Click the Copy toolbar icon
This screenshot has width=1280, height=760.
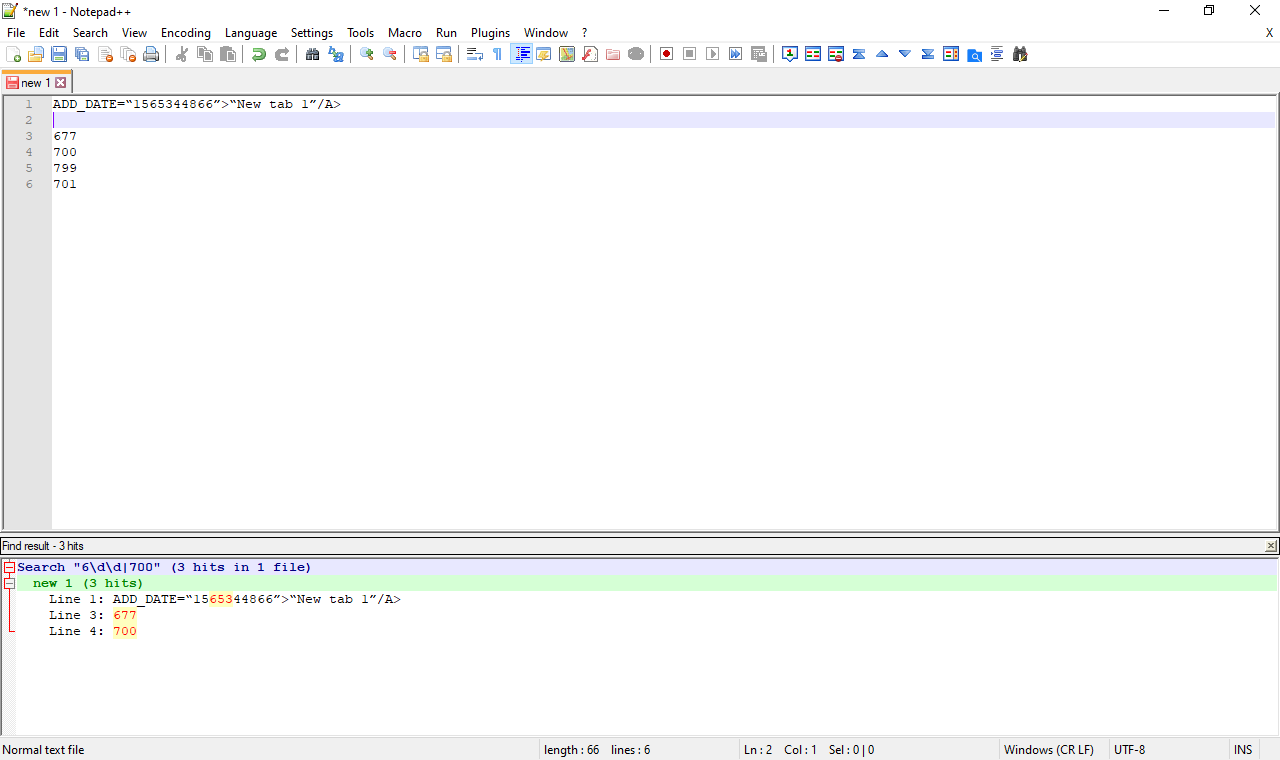(x=205, y=54)
